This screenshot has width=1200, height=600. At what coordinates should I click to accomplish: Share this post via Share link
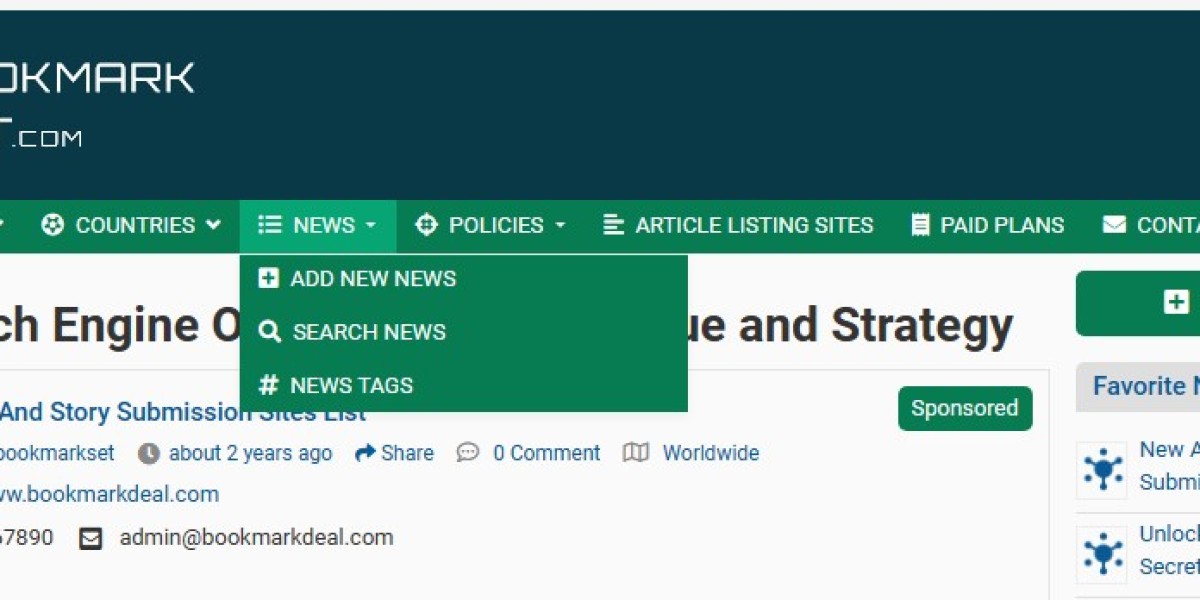(394, 453)
